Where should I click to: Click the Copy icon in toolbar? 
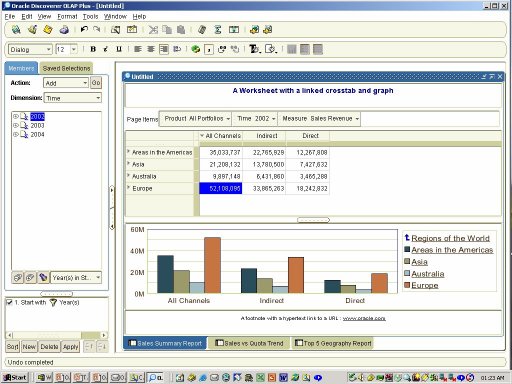[167, 30]
